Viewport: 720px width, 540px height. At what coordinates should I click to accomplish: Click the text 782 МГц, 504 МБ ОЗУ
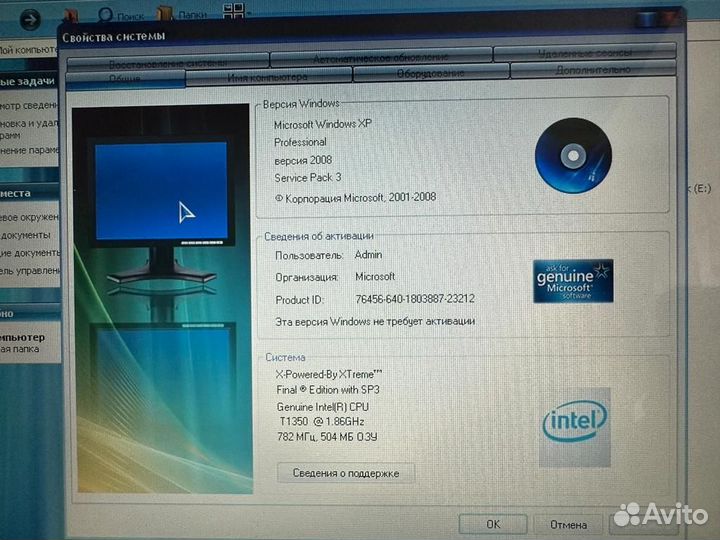[x=327, y=437]
